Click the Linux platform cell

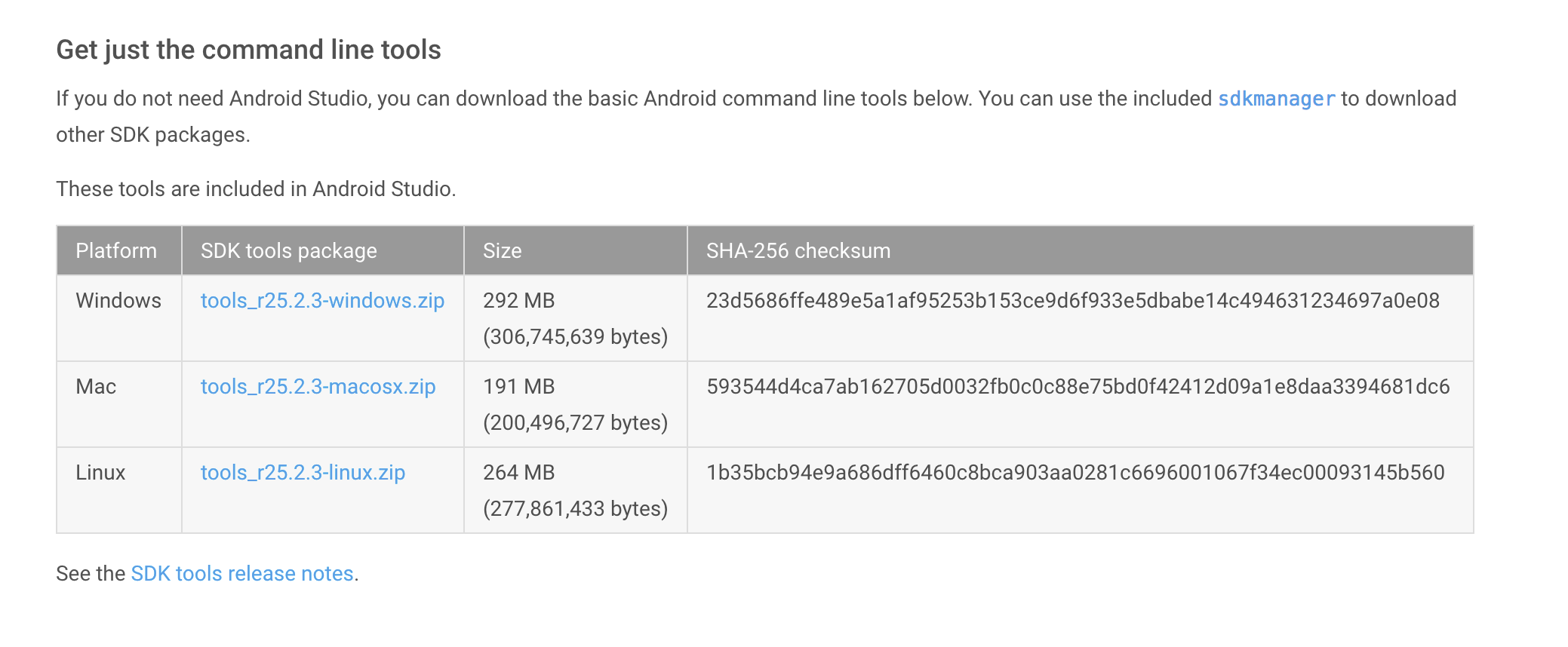pos(100,473)
